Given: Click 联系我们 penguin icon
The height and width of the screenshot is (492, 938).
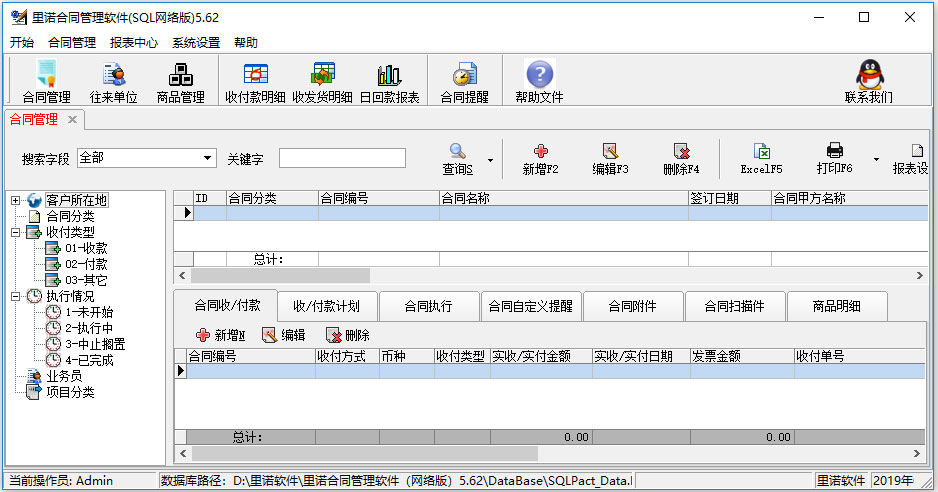Looking at the screenshot, I should [x=869, y=81].
